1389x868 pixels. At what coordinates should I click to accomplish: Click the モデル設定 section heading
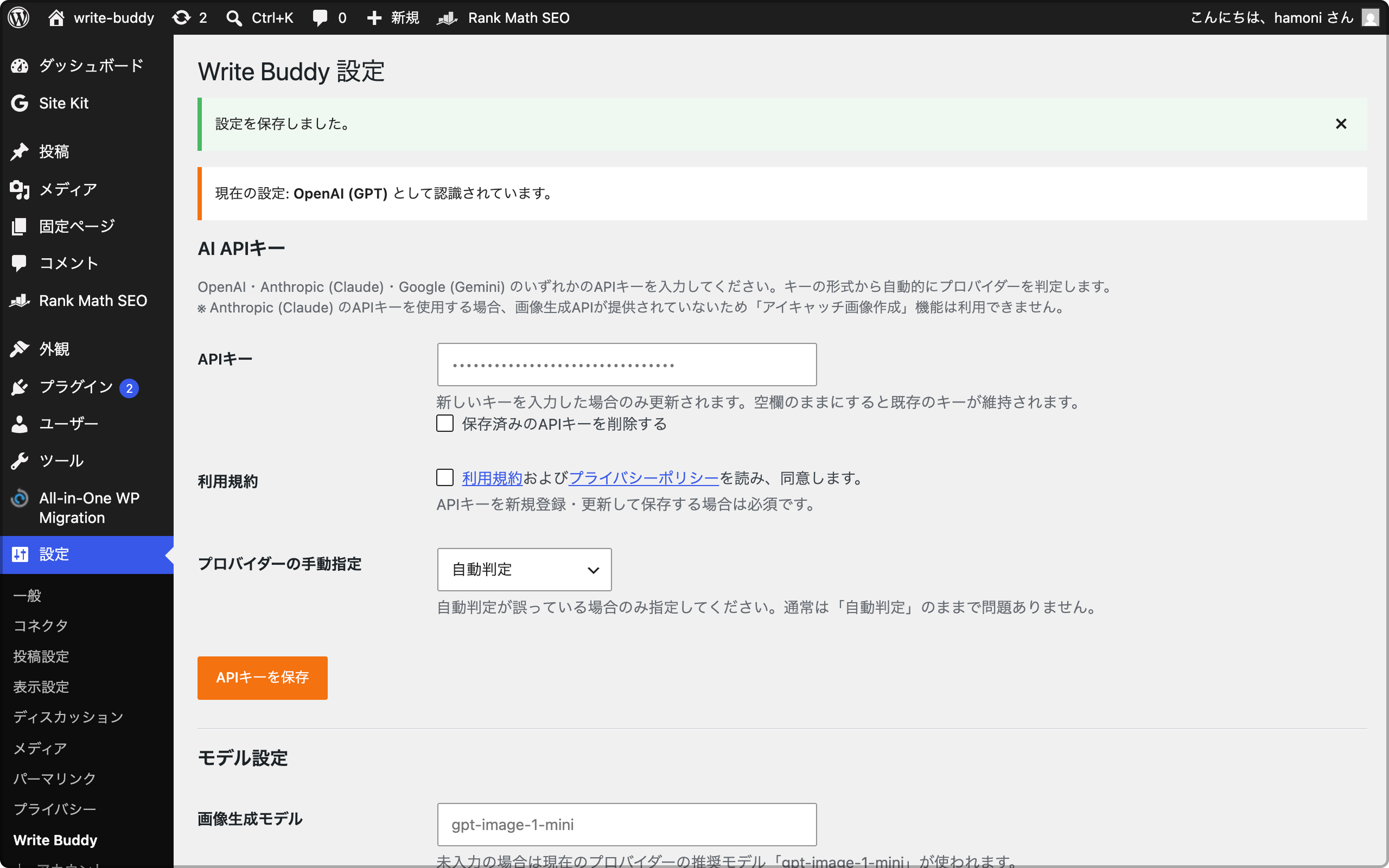coord(242,758)
